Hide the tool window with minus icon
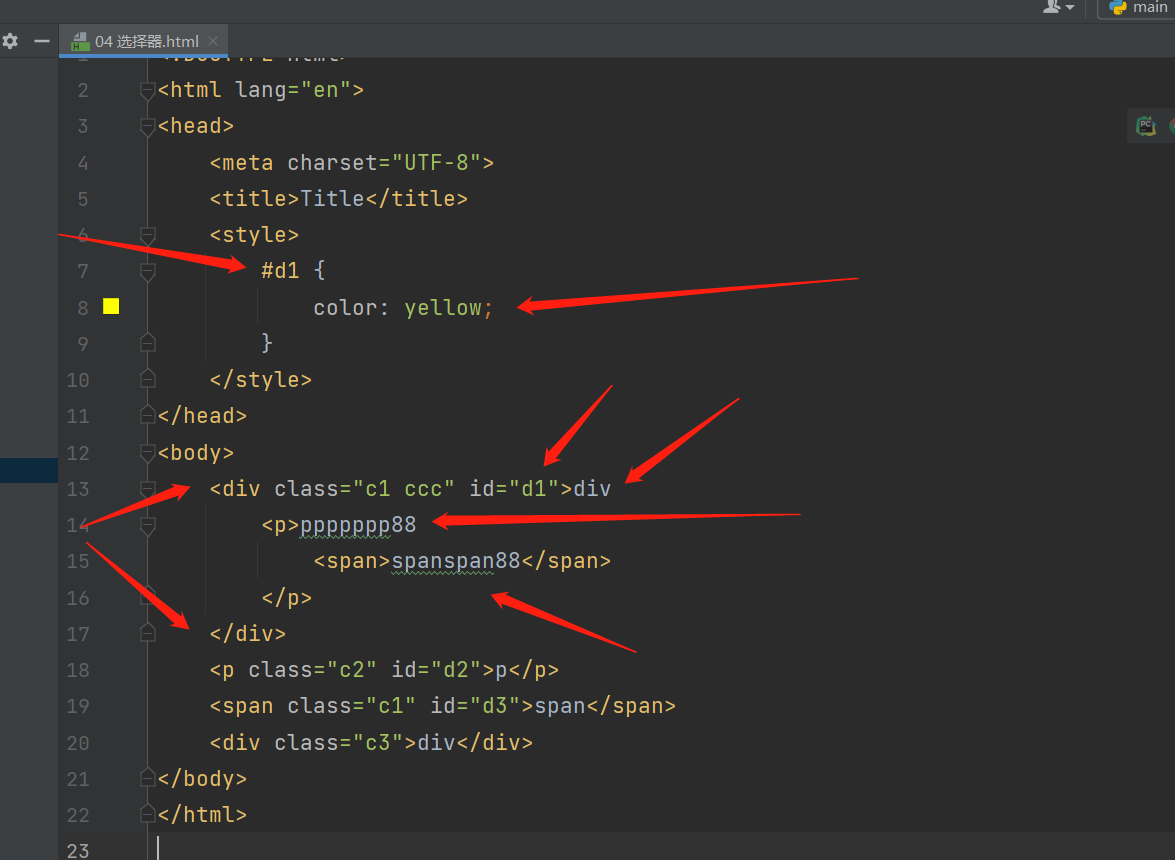 pyautogui.click(x=42, y=41)
